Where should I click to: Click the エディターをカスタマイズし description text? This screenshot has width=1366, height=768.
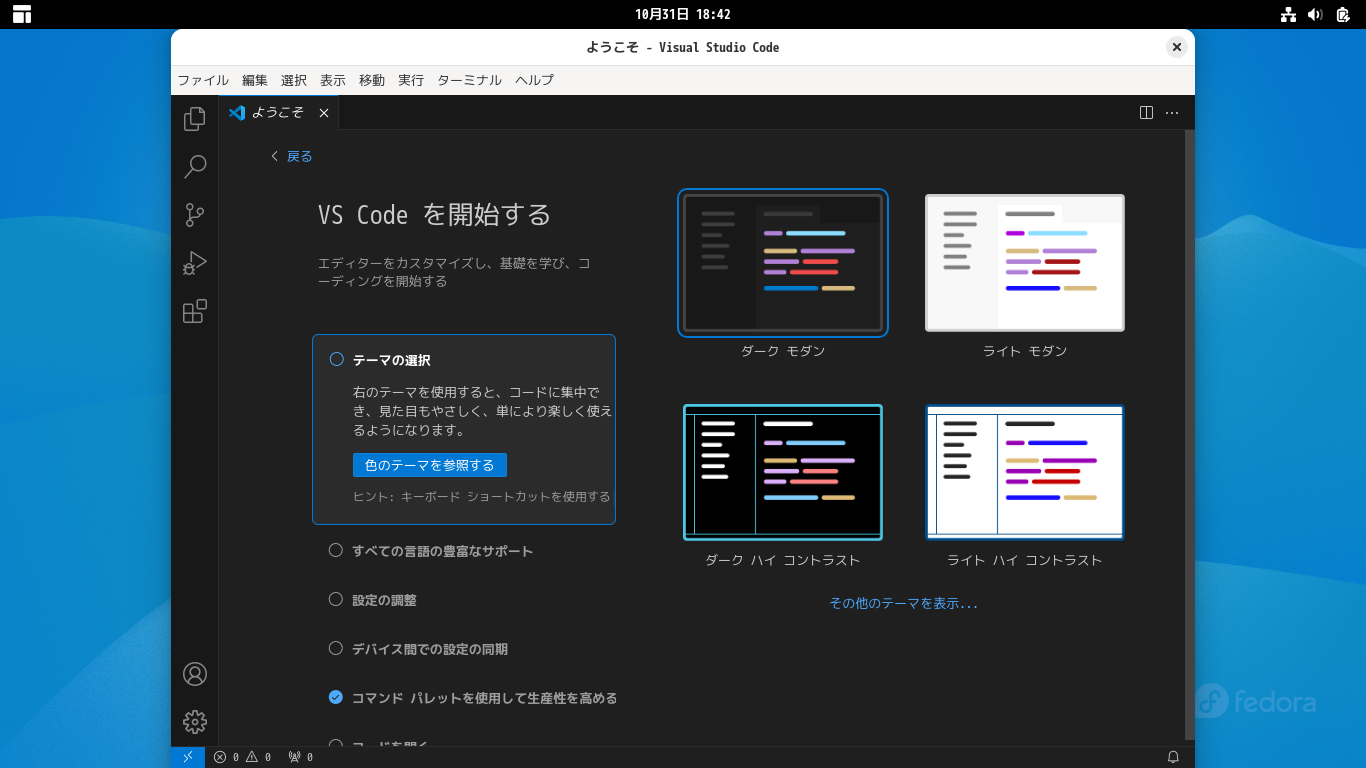pos(454,272)
